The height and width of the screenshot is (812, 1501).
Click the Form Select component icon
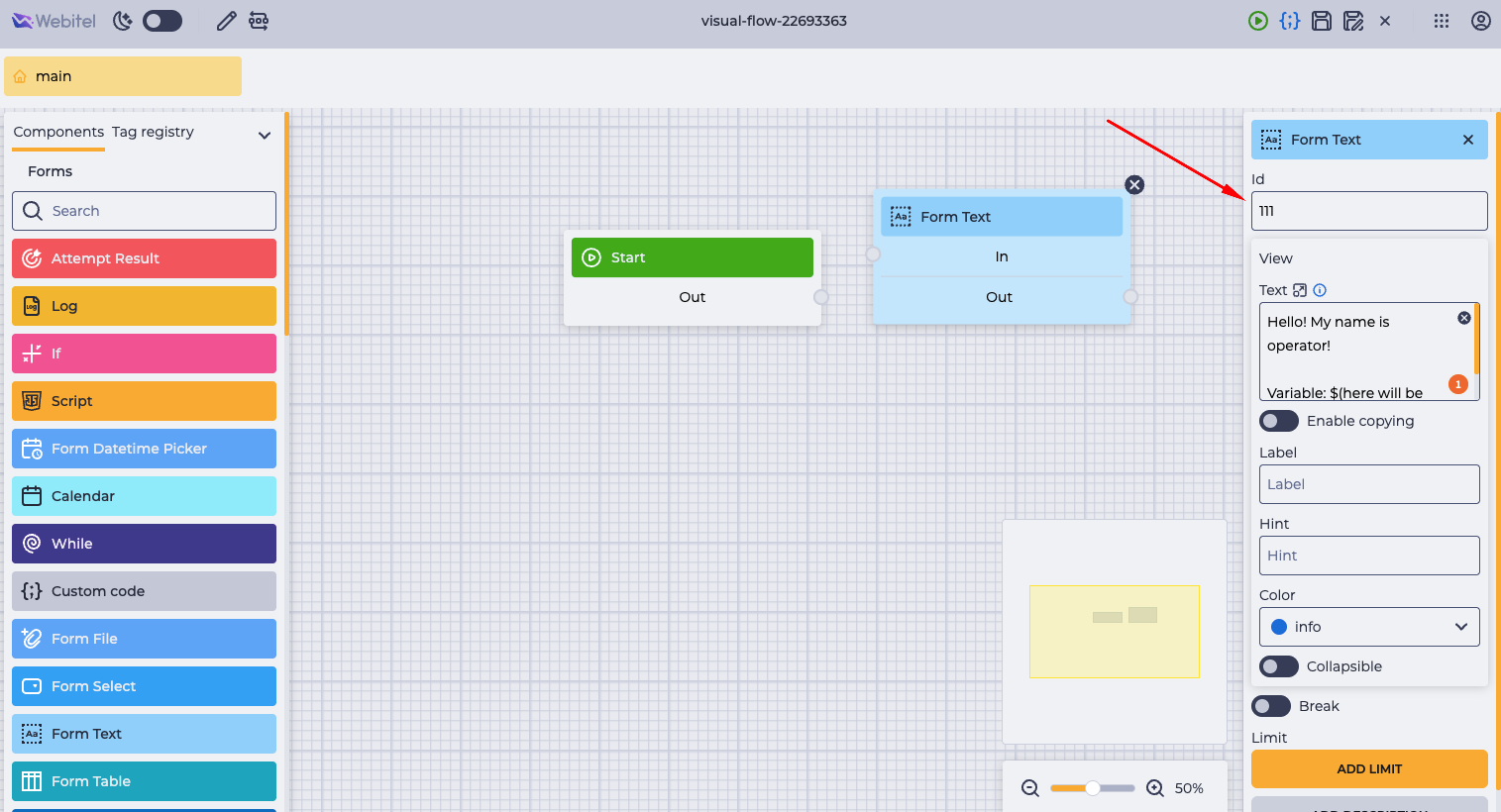[x=32, y=686]
